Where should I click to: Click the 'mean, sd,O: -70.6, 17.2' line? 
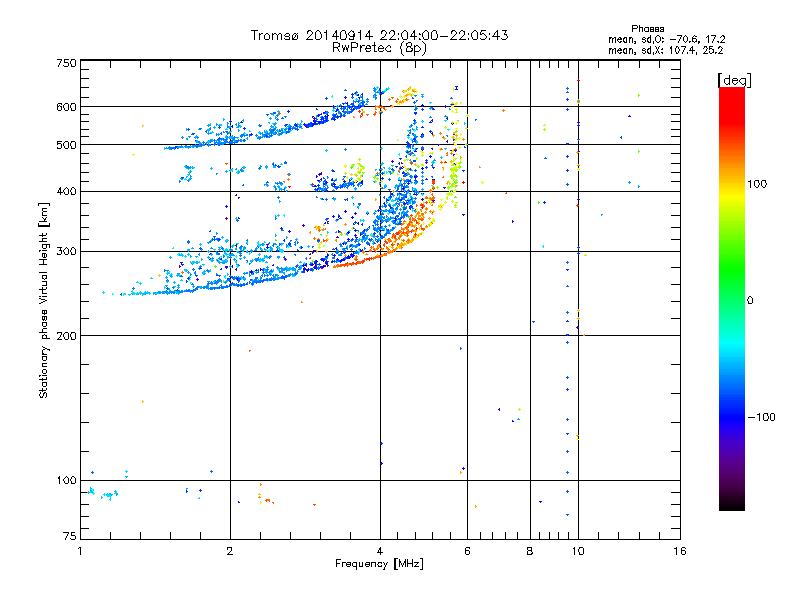tap(666, 39)
